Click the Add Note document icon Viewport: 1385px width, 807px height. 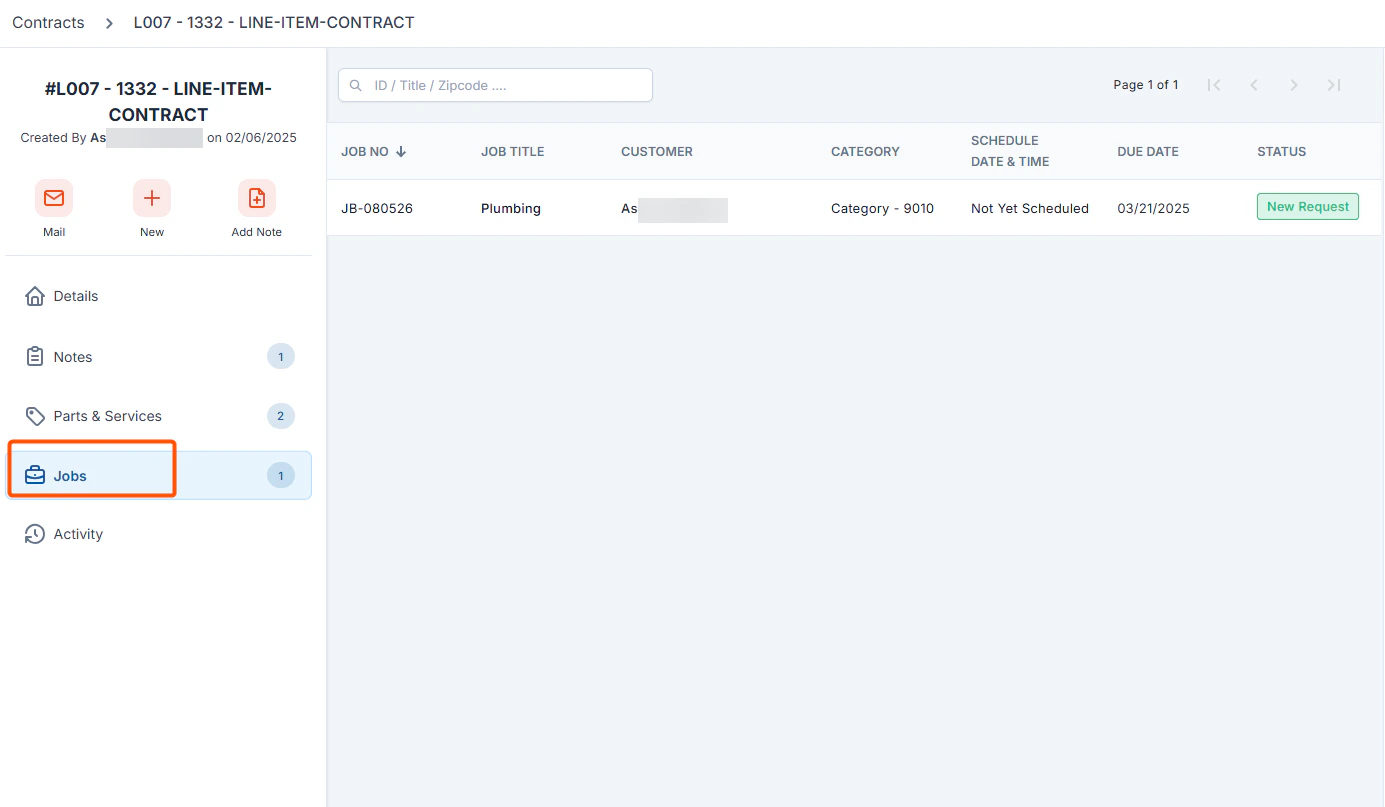pos(257,198)
